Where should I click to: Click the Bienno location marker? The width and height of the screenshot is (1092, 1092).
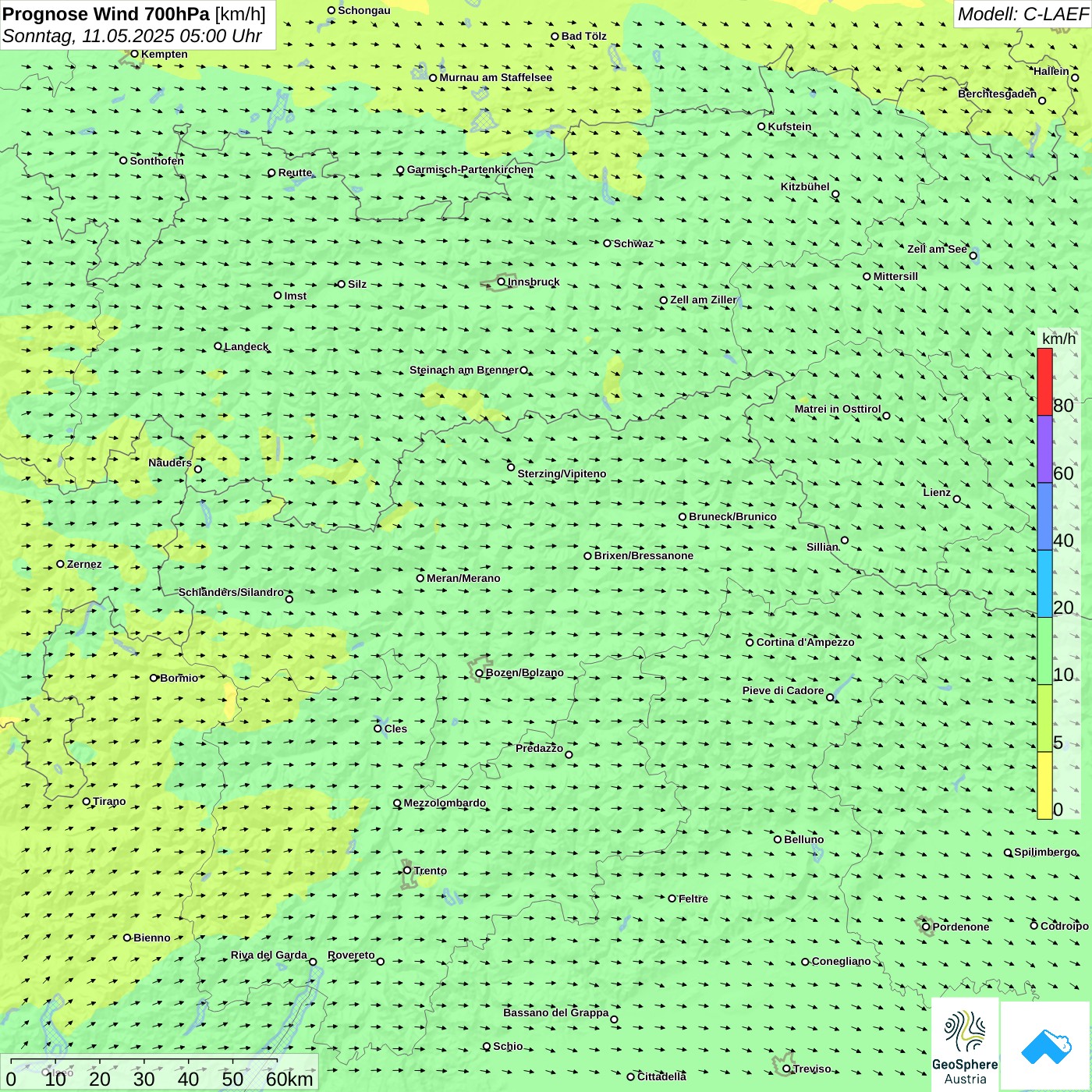point(127,938)
